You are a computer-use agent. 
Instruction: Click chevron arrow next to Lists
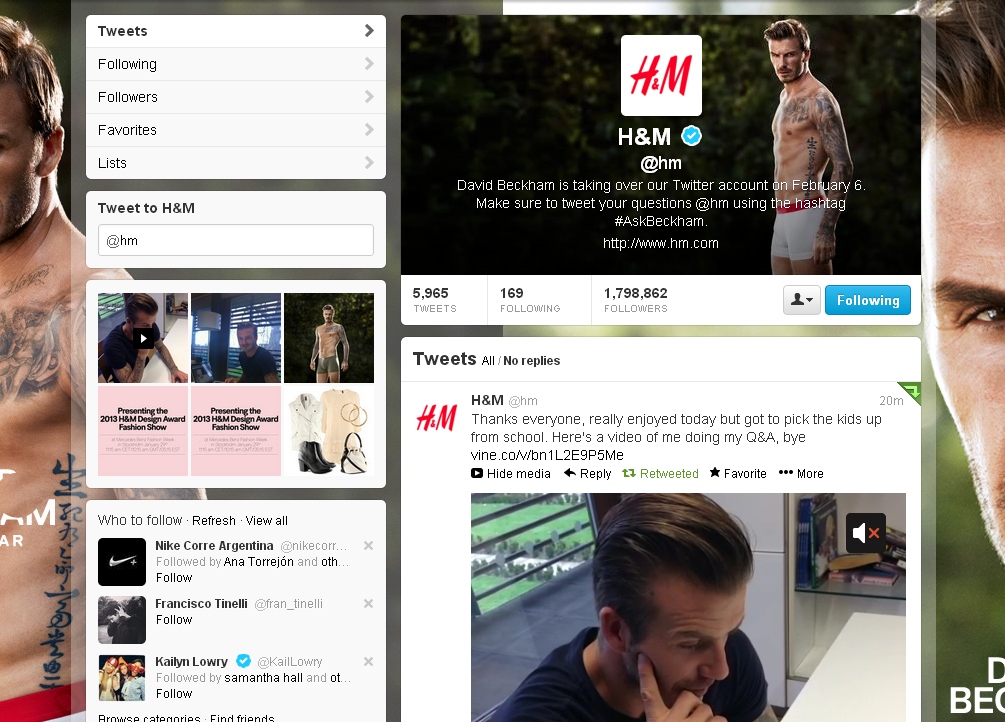369,162
